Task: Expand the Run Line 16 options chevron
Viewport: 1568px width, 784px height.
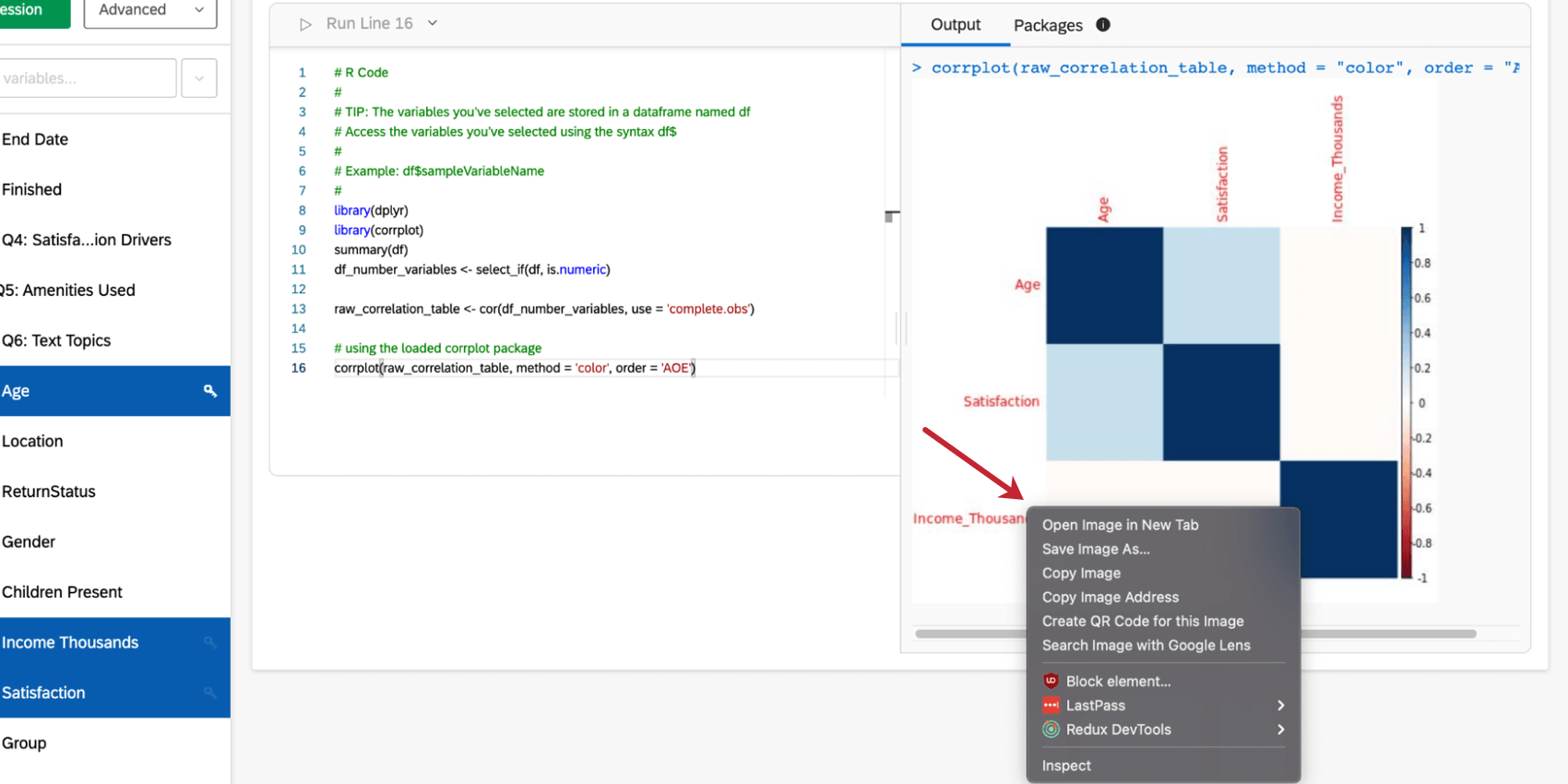Action: 433,23
